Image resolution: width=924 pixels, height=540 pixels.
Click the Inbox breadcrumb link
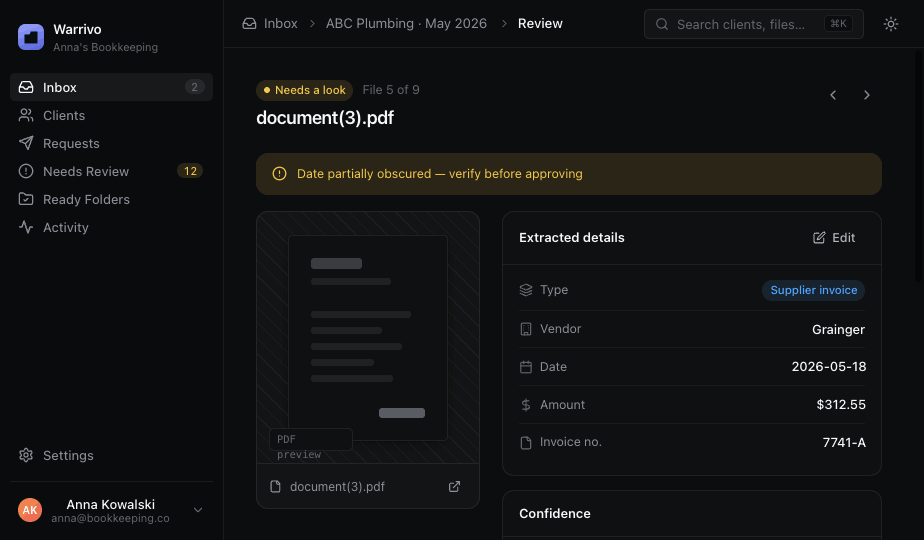pos(280,24)
